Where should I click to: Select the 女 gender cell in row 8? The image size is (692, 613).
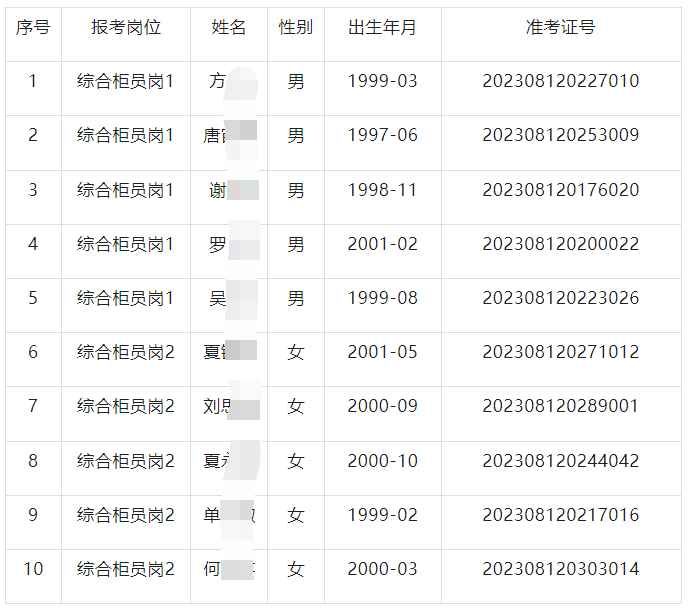click(x=295, y=461)
